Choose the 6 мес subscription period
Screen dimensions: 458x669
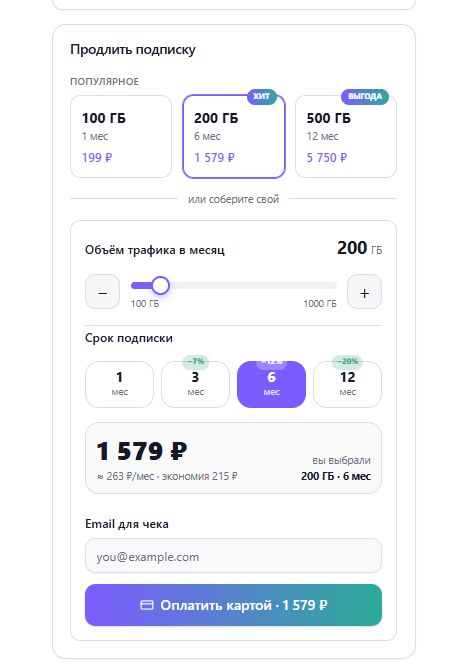271,384
